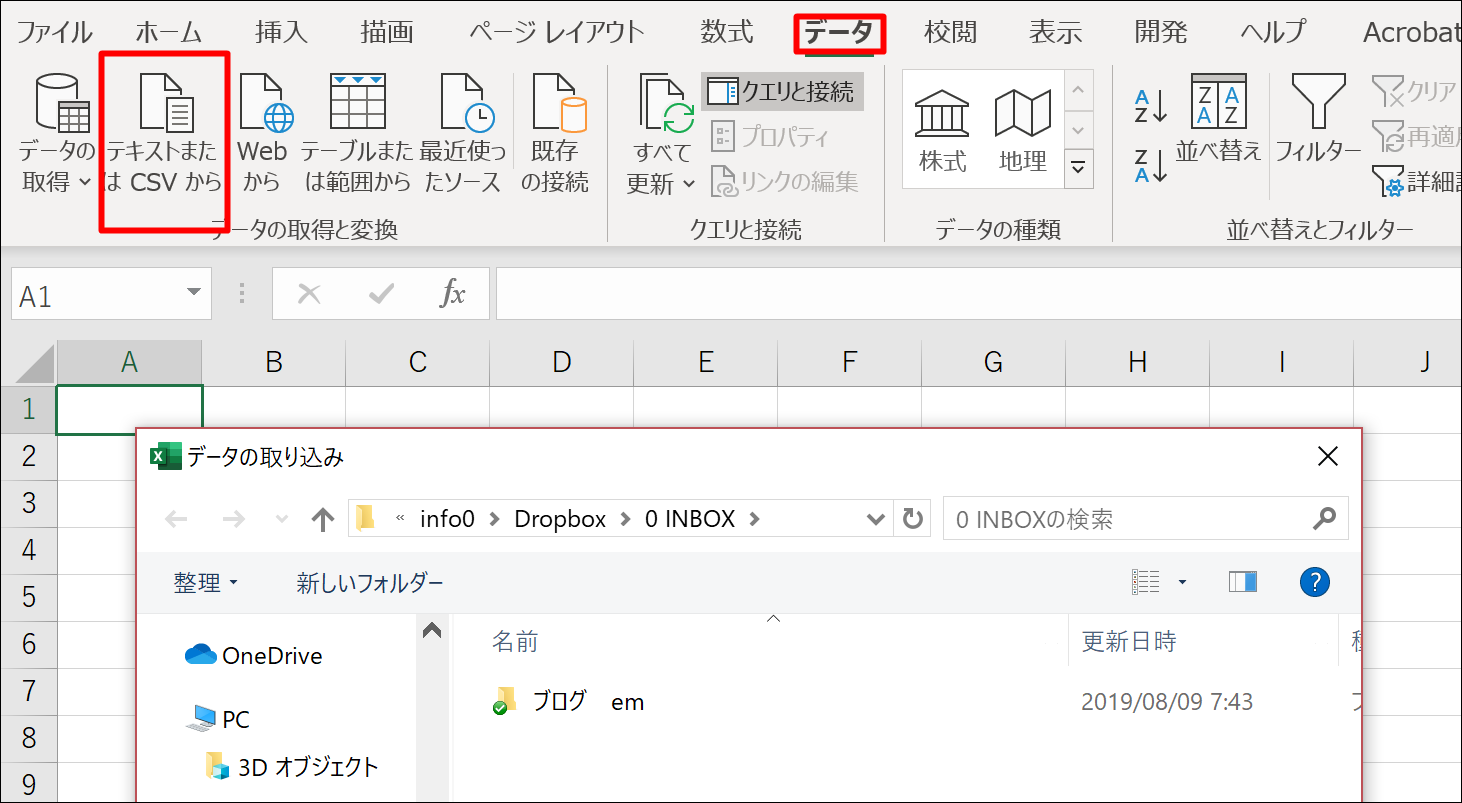This screenshot has height=803, width=1462.
Task: Click From Table or Range (テーブルまたは範囲から)
Action: [357, 132]
